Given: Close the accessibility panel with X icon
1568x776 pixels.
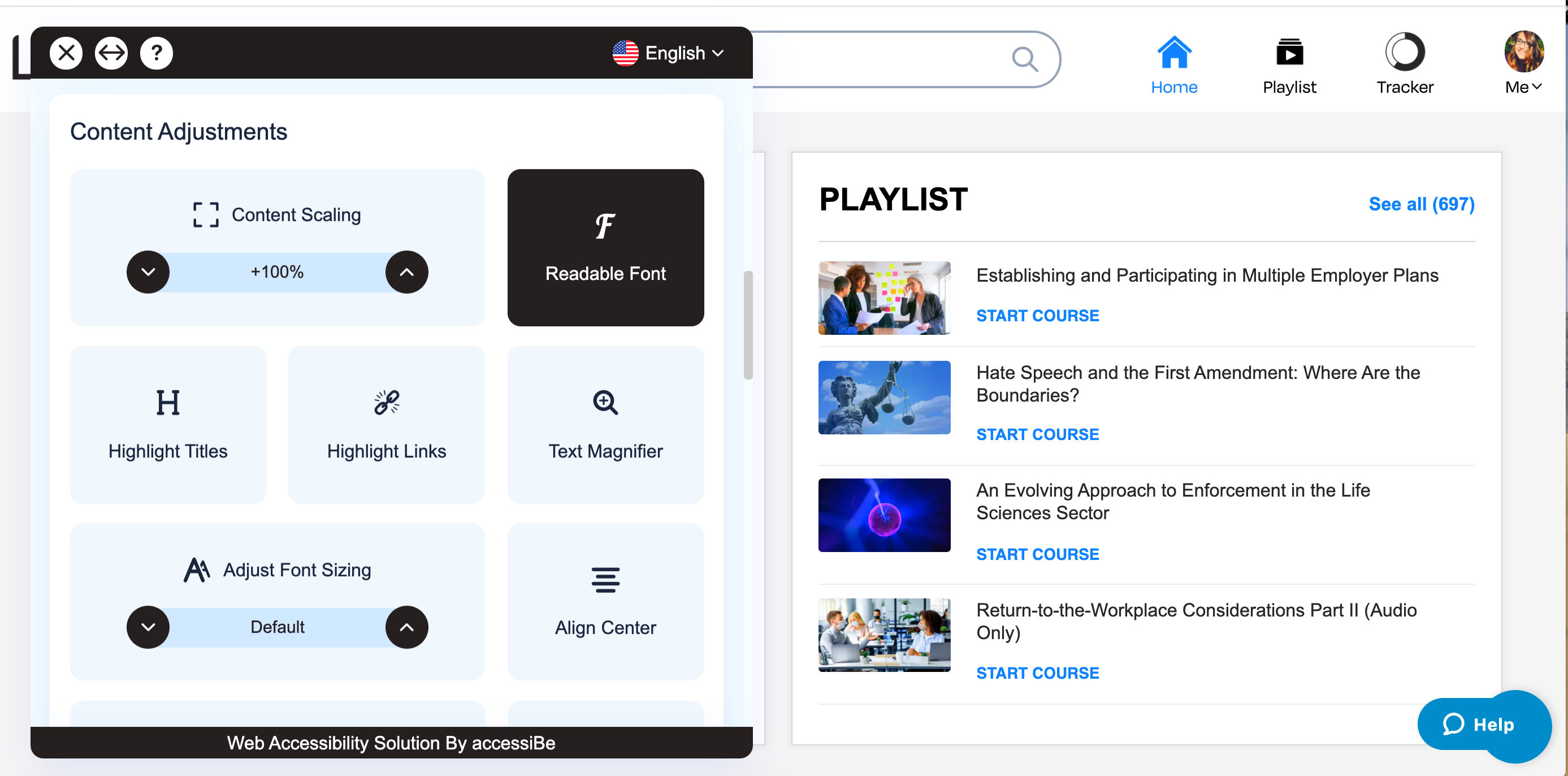Looking at the screenshot, I should tap(66, 53).
